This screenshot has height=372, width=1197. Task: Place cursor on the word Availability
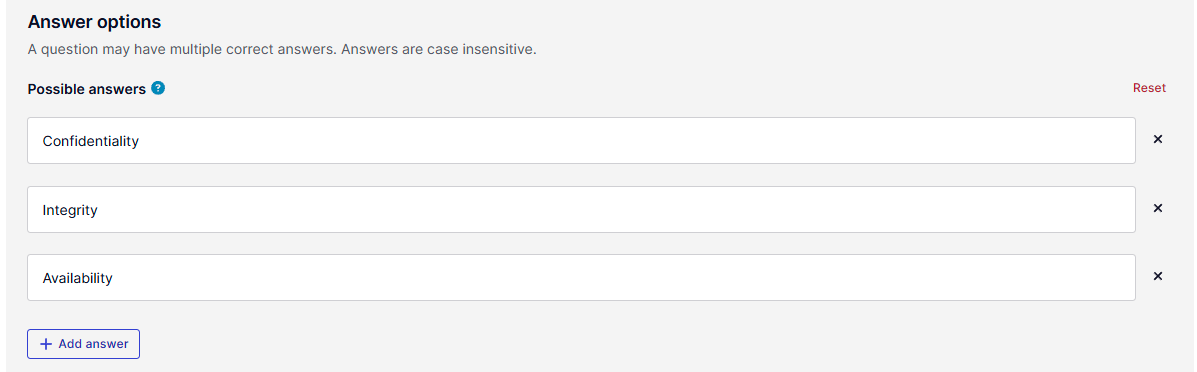(77, 278)
